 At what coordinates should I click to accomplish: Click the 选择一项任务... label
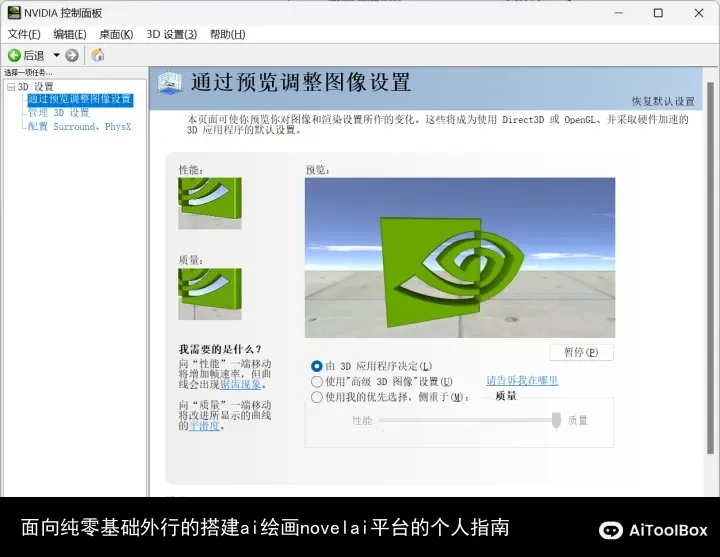pyautogui.click(x=28, y=73)
